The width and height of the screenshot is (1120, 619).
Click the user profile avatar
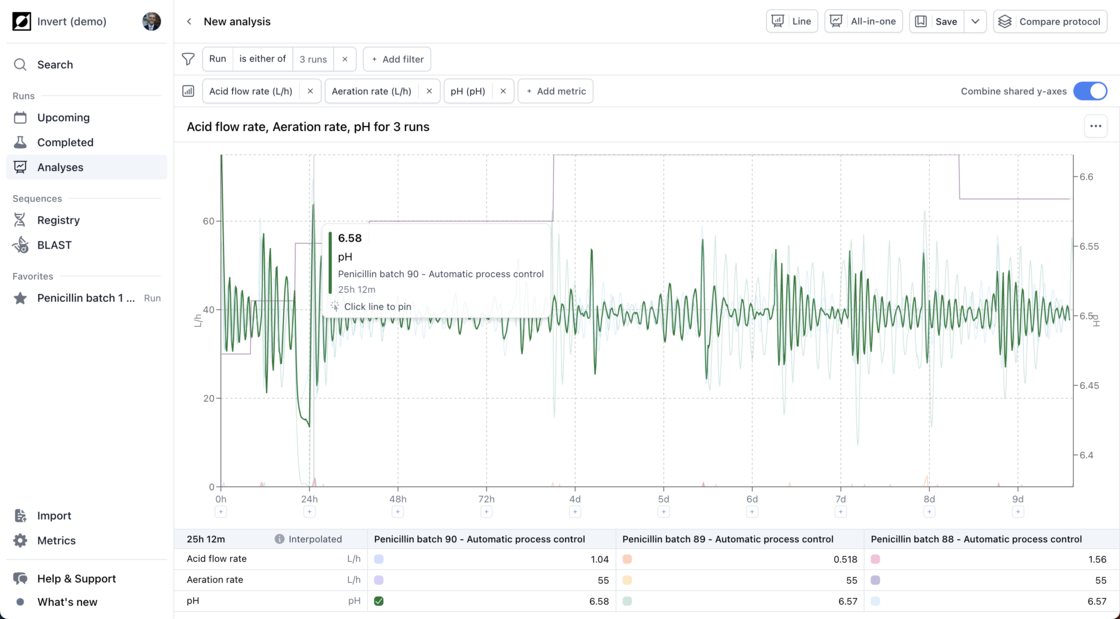[x=151, y=21]
